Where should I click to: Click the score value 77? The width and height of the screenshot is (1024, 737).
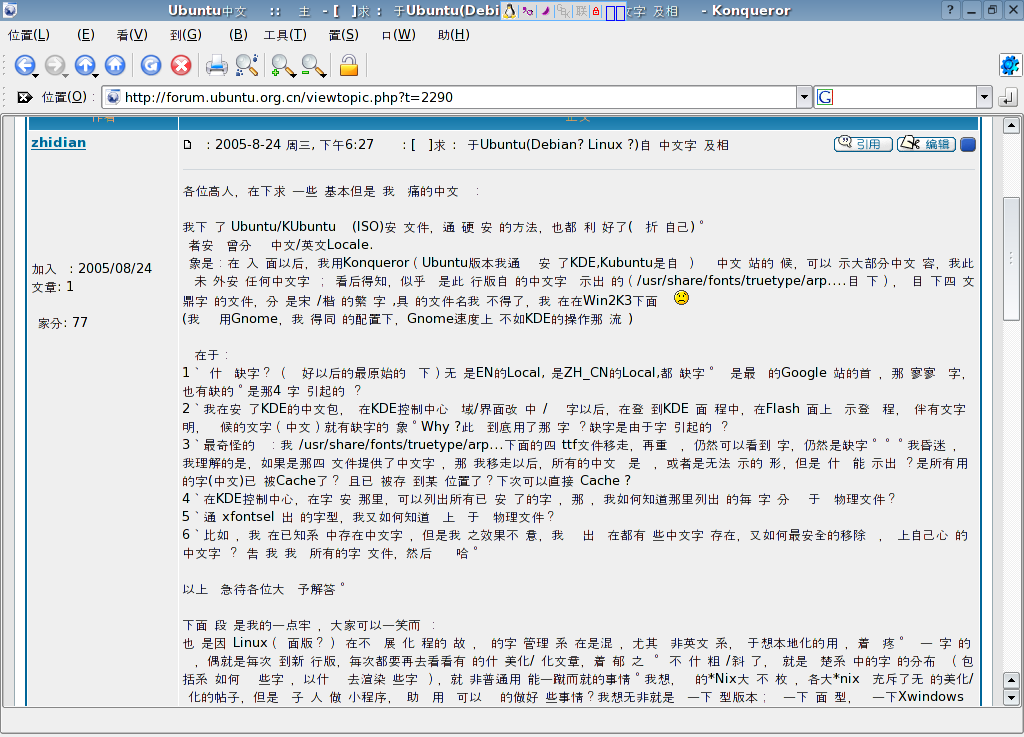(x=80, y=322)
